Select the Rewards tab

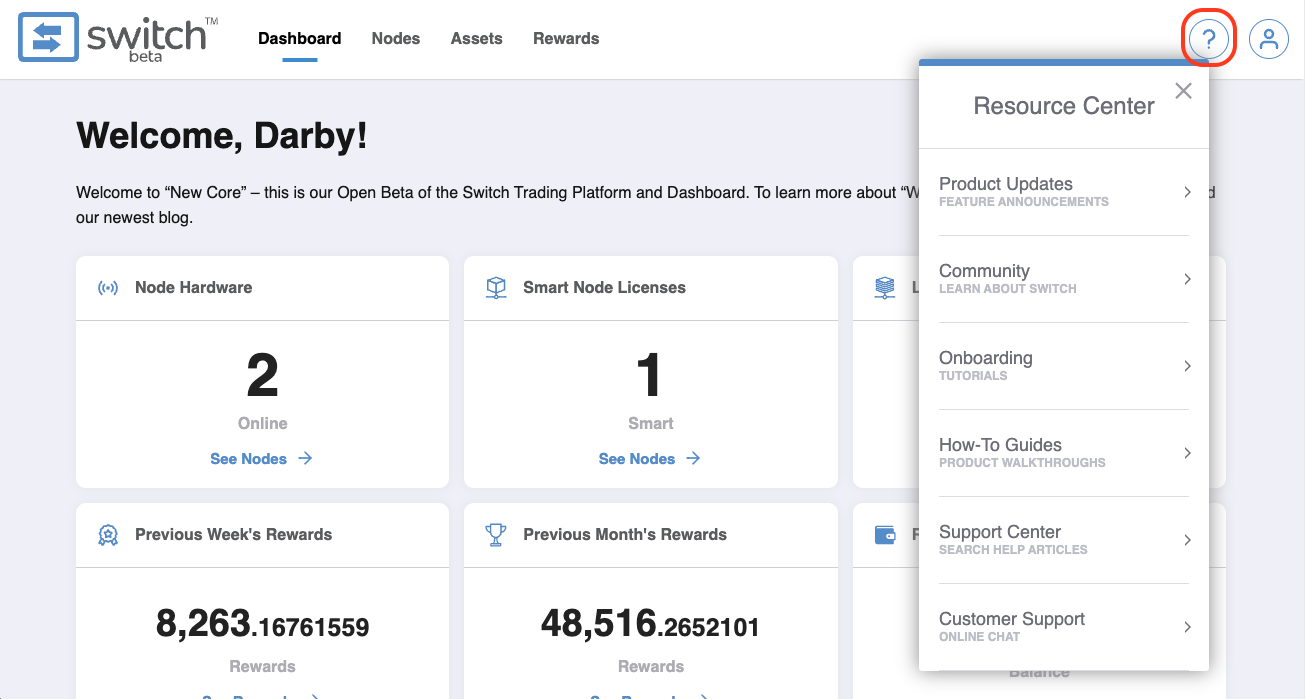pos(566,39)
